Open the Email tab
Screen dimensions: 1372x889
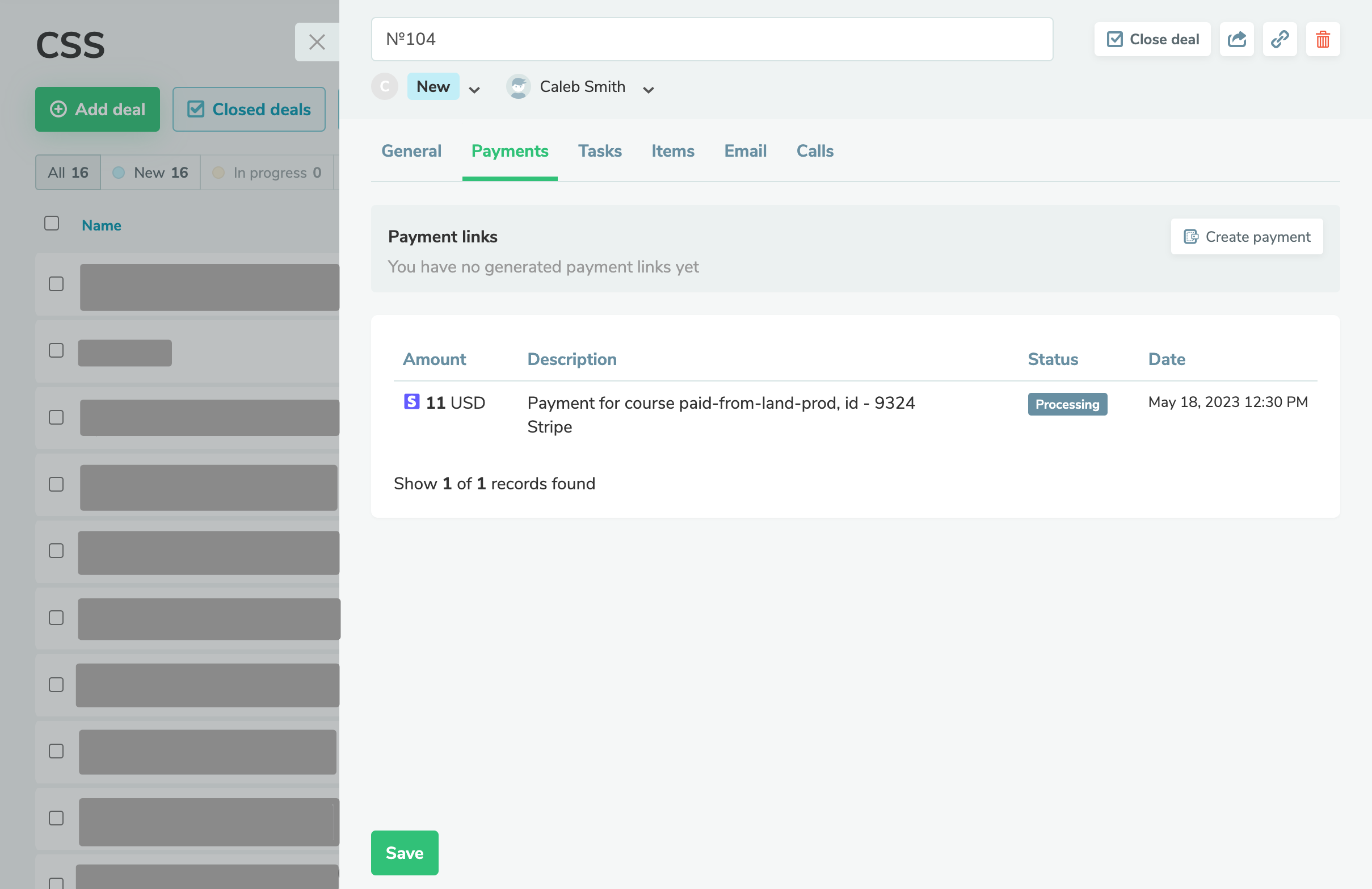[x=745, y=150]
